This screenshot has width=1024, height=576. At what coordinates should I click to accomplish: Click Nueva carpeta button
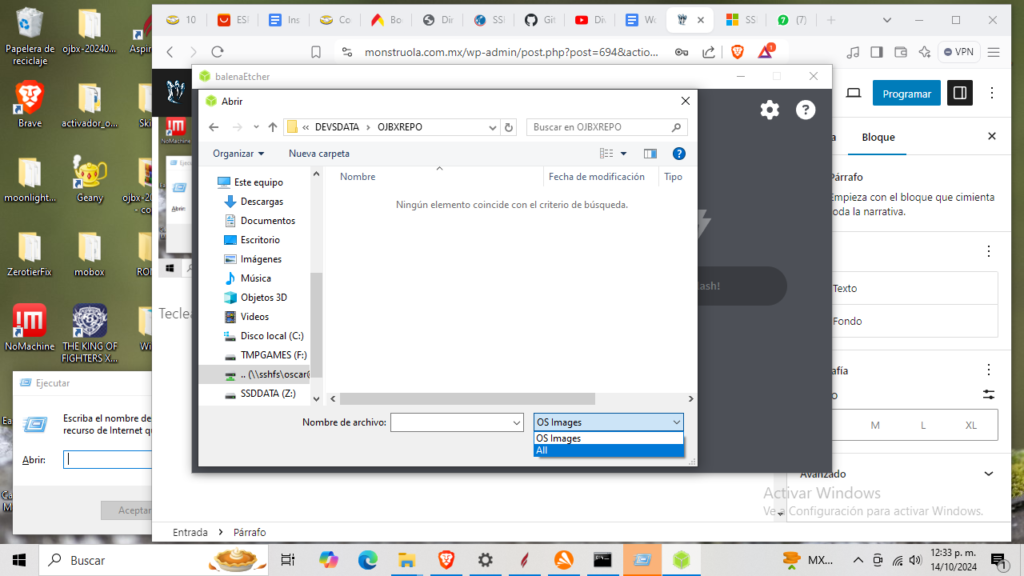point(319,153)
